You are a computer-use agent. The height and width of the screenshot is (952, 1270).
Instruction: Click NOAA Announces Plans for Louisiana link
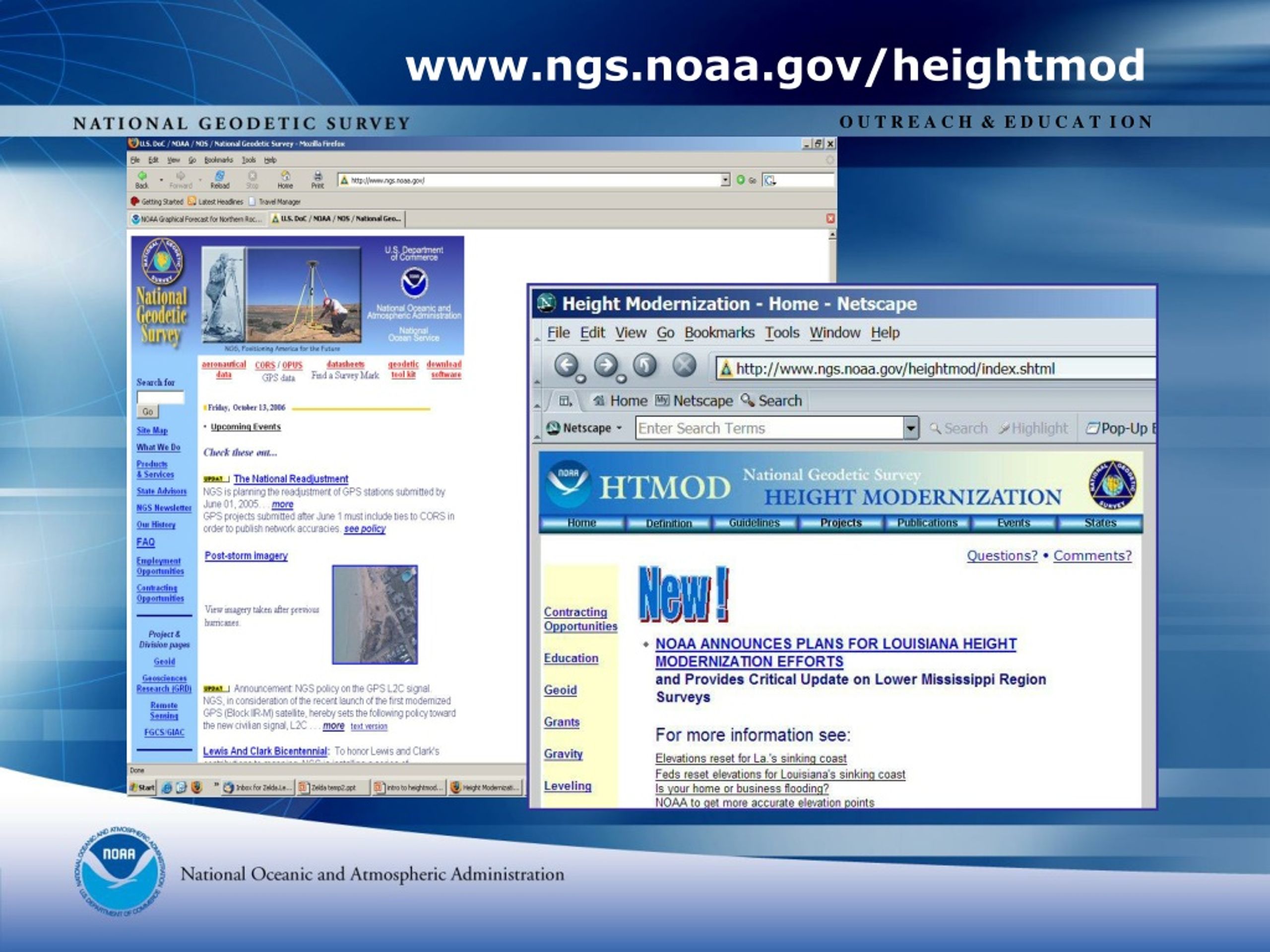[x=836, y=653]
